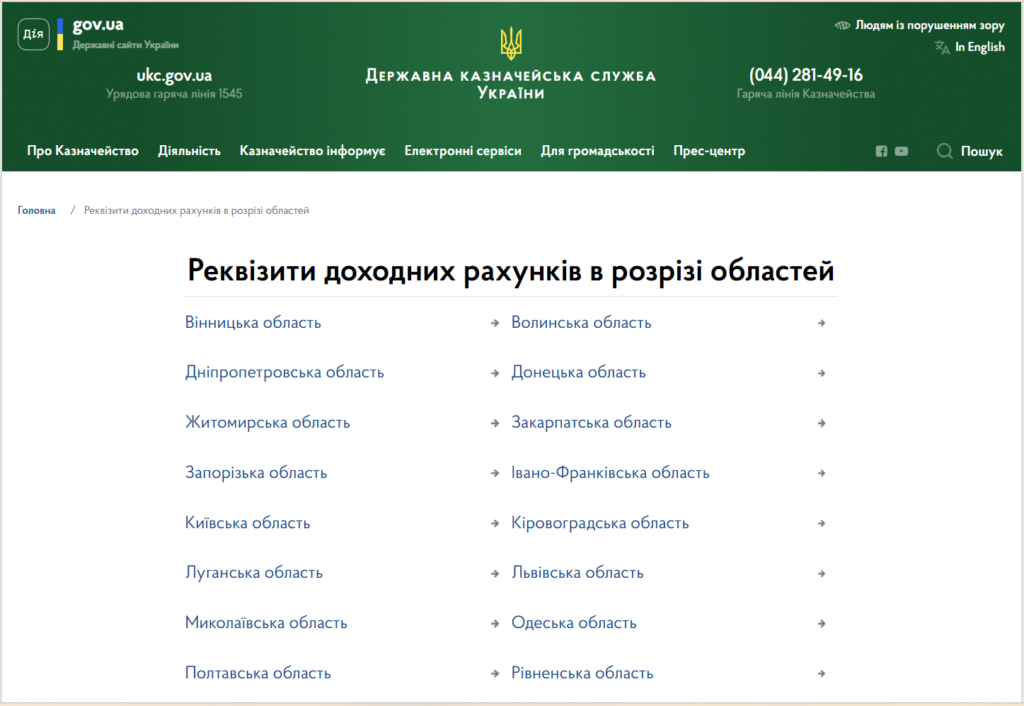Image resolution: width=1024 pixels, height=706 pixels.
Task: Click the Ukrainian trident emblem
Action: pos(511,44)
